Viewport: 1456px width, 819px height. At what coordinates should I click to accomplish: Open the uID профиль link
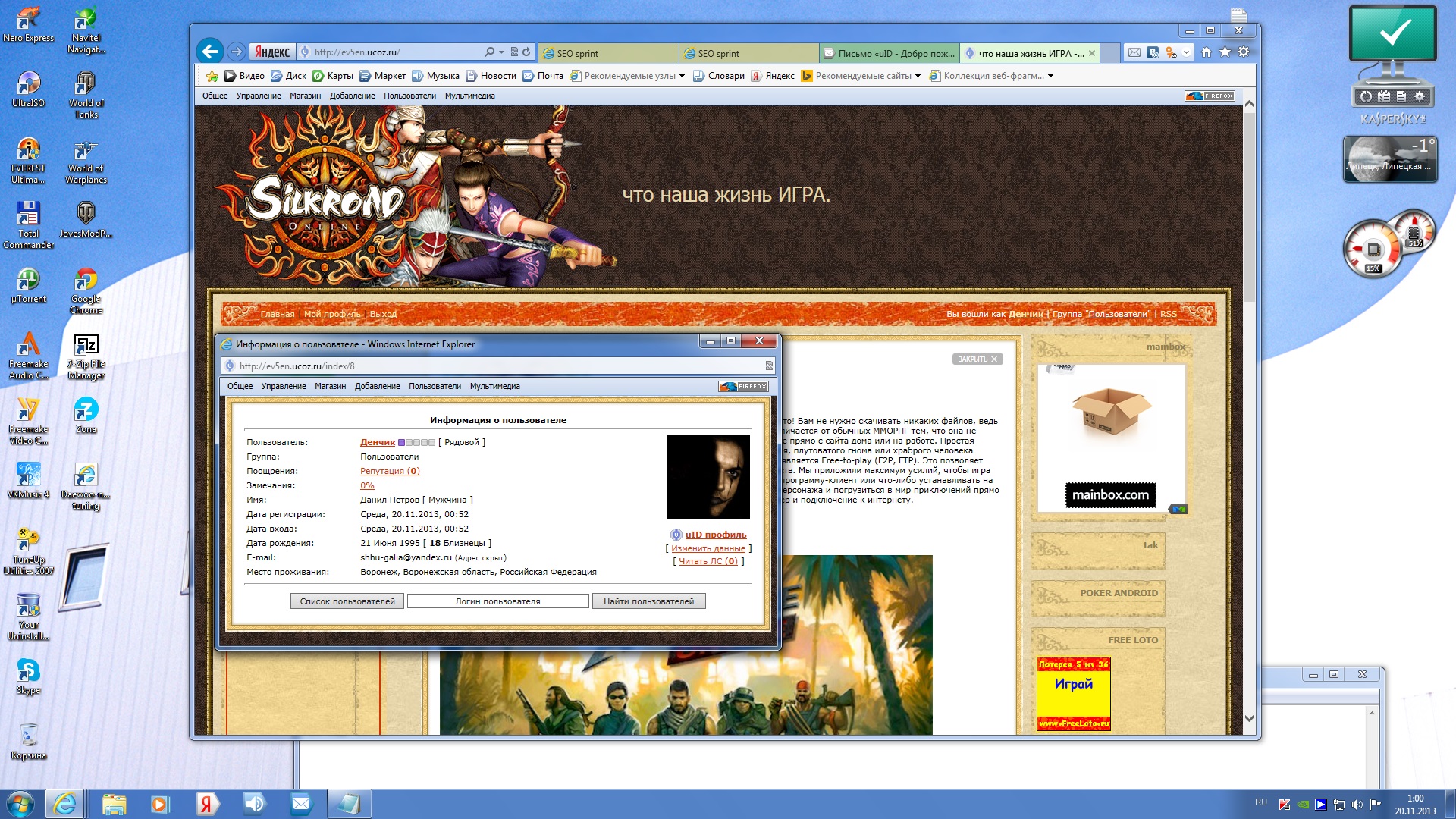(715, 535)
